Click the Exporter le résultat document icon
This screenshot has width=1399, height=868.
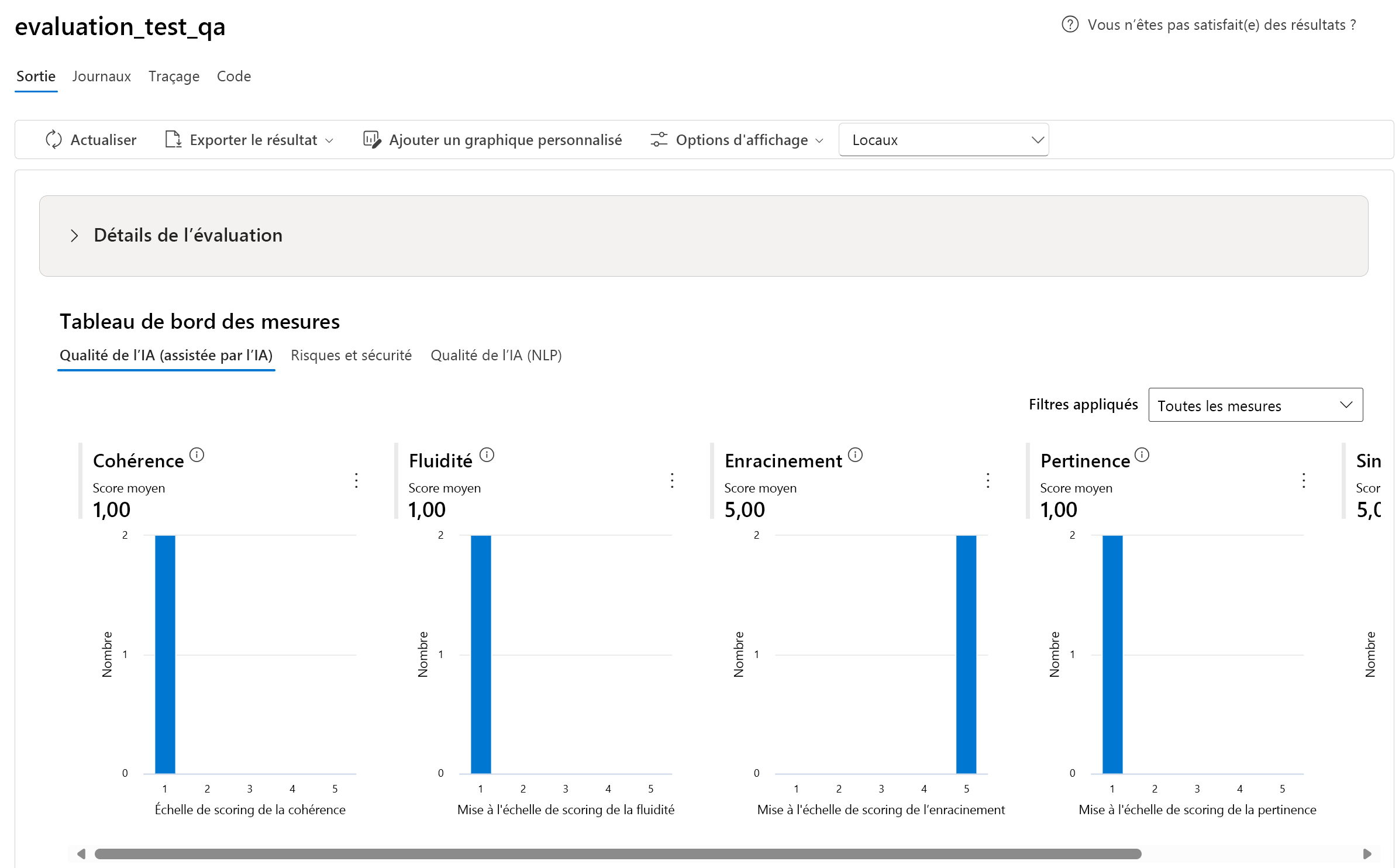click(x=173, y=139)
